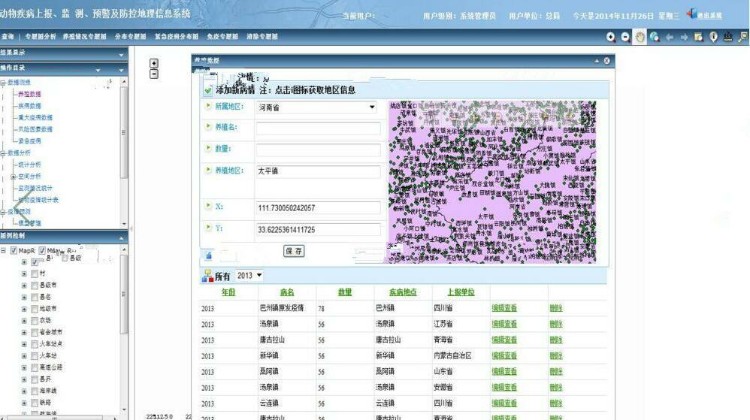Select 统计分析 in the operations tree
The width and height of the screenshot is (750, 420).
pyautogui.click(x=29, y=165)
